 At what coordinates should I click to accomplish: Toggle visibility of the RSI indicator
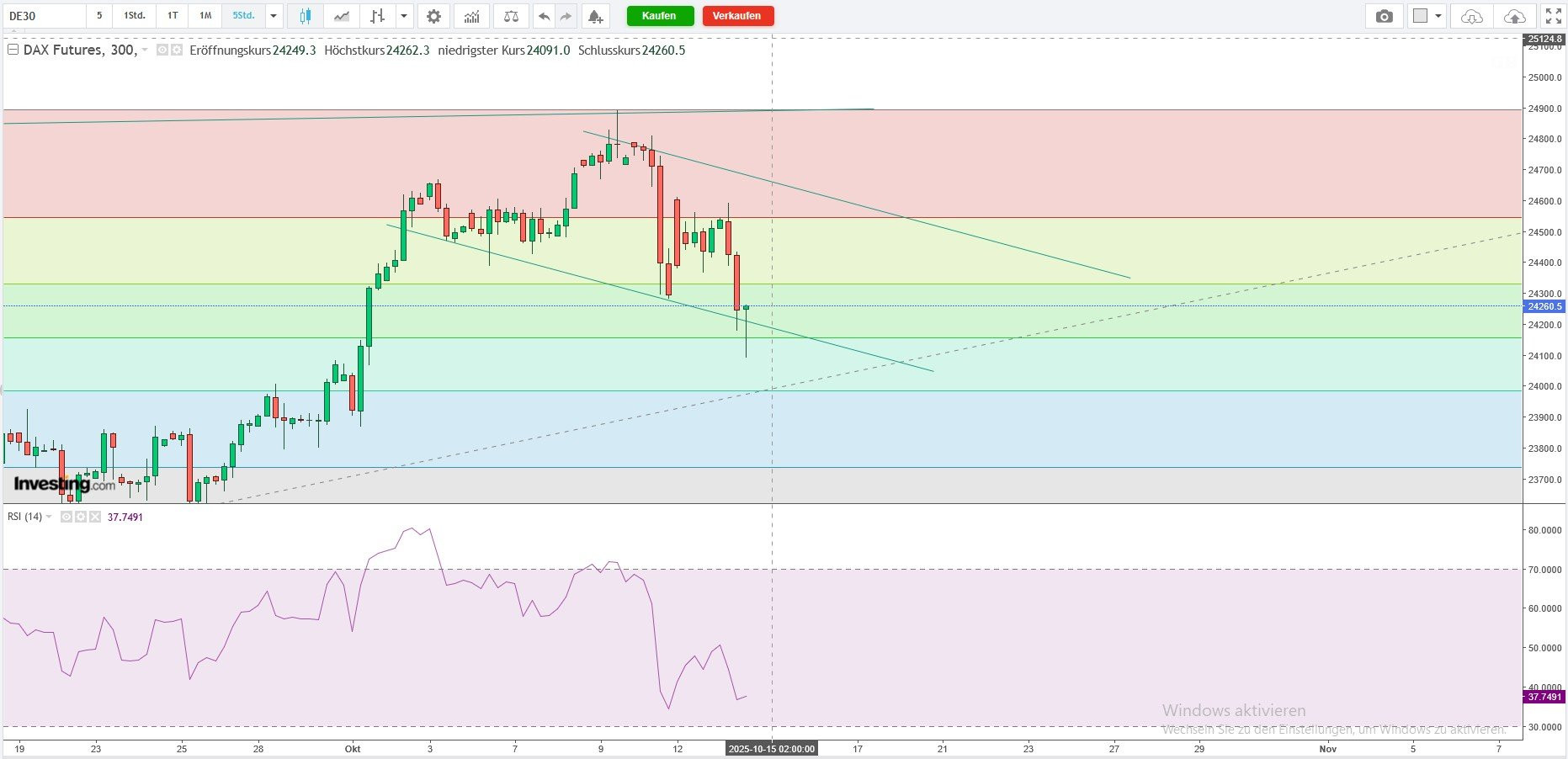(x=66, y=517)
